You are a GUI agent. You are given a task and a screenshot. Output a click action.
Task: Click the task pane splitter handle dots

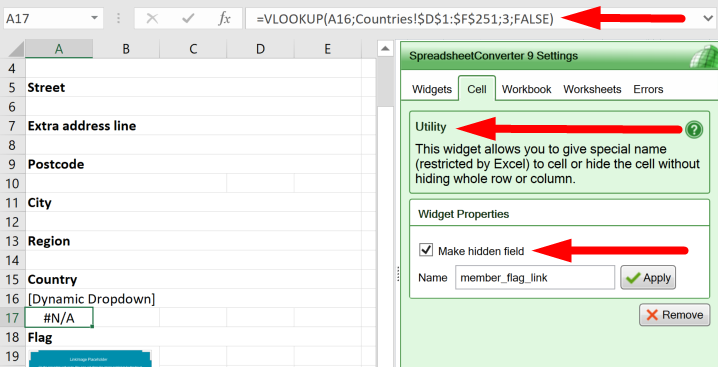(397, 274)
